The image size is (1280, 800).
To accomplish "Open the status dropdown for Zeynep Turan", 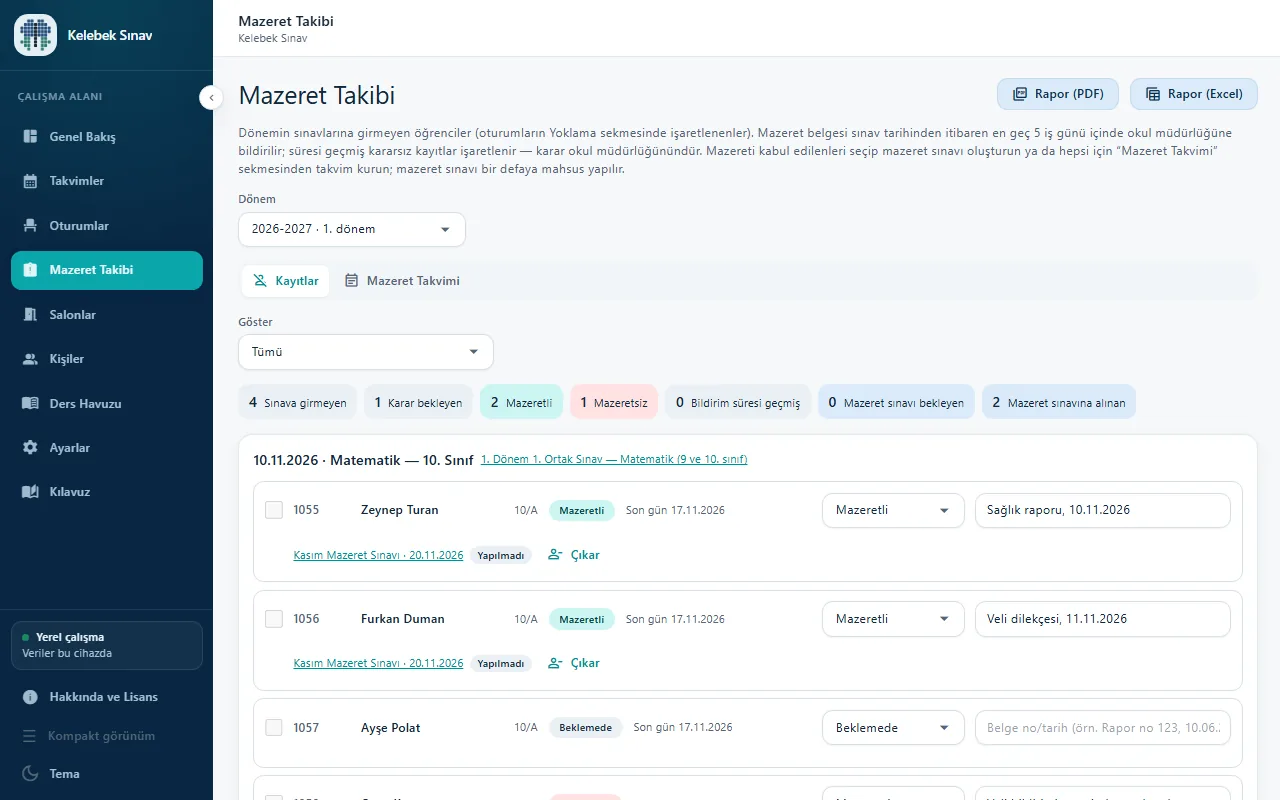I will (893, 510).
